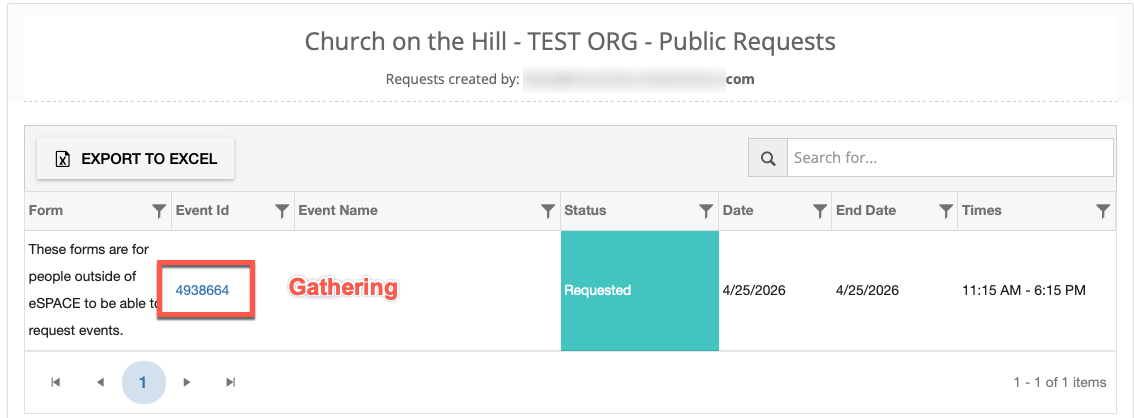Open the End Date column filter
The width and height of the screenshot is (1134, 418).
946,211
